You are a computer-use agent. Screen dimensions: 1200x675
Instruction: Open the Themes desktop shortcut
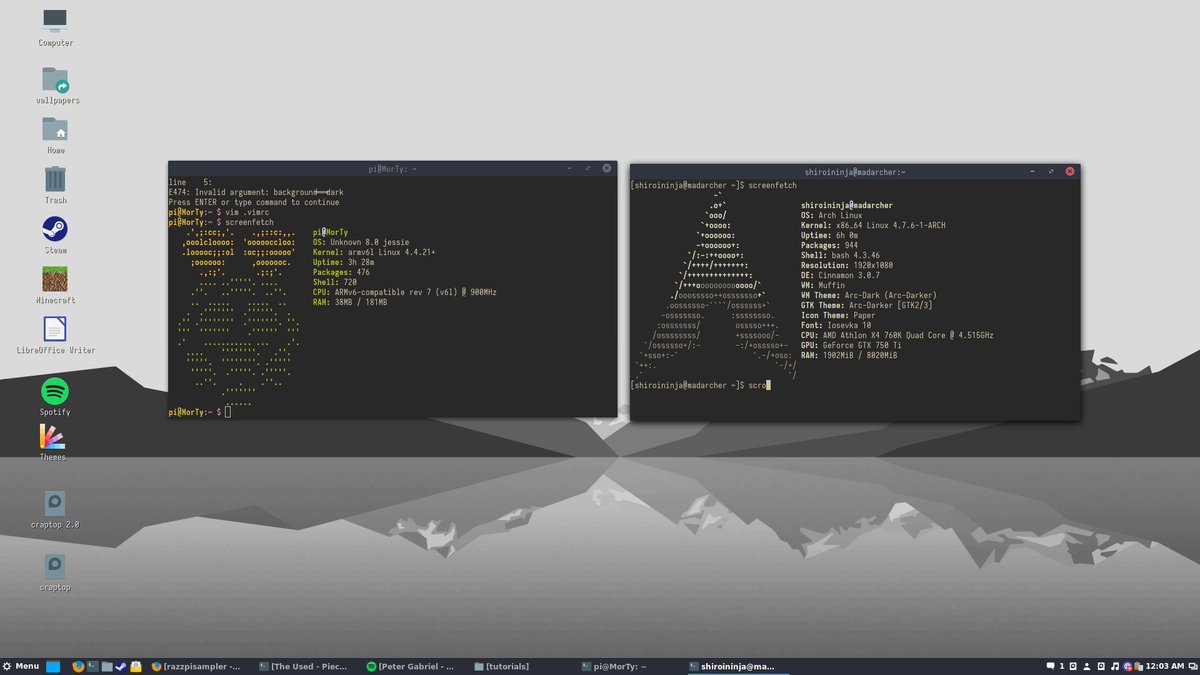[x=54, y=437]
